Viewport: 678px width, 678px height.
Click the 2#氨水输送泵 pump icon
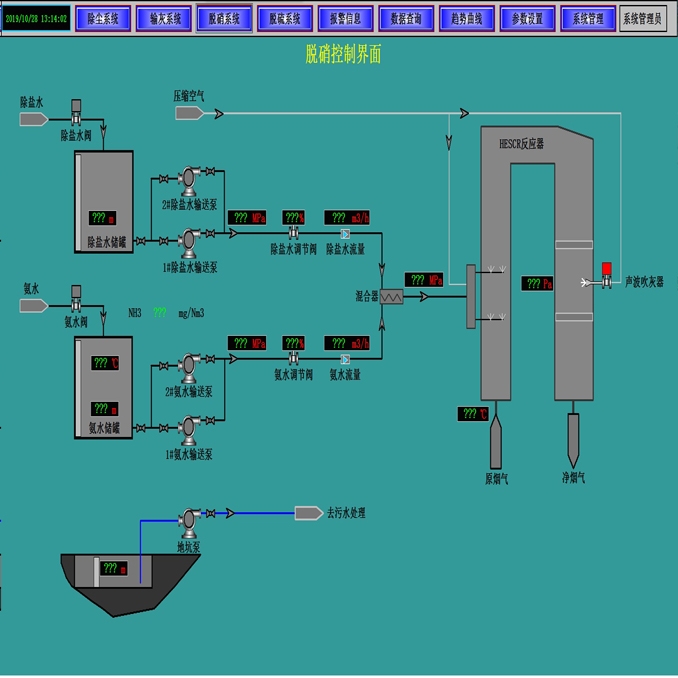[x=189, y=368]
